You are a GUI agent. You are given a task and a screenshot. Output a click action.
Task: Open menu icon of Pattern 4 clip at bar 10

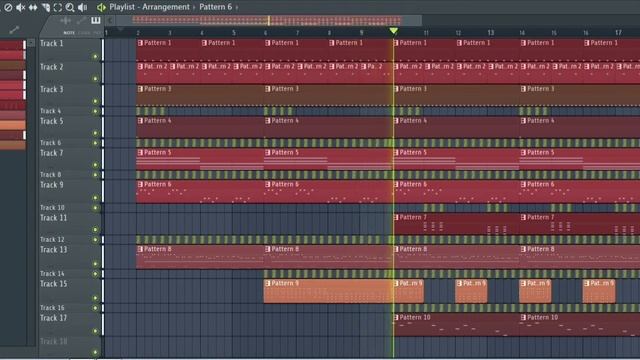(396, 121)
